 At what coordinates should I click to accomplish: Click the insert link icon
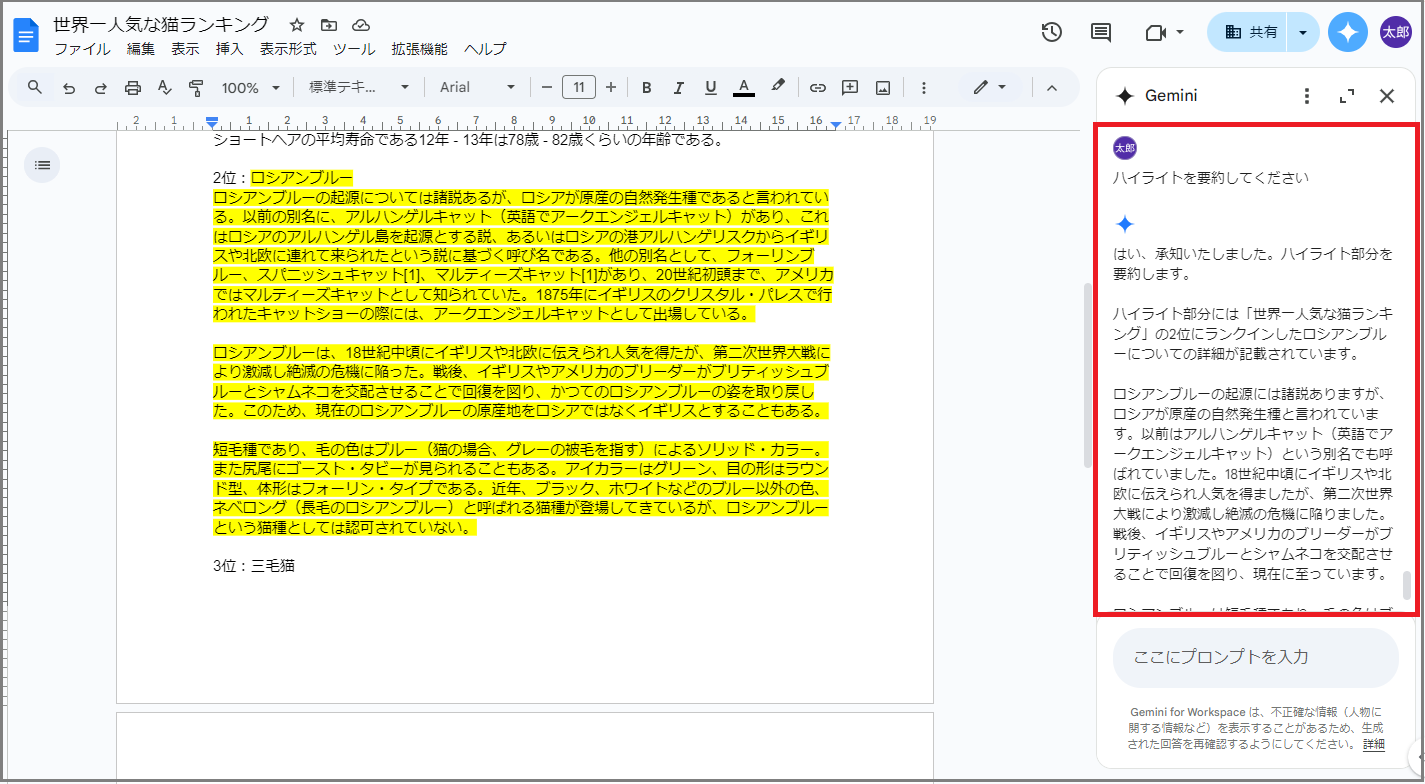pyautogui.click(x=817, y=88)
